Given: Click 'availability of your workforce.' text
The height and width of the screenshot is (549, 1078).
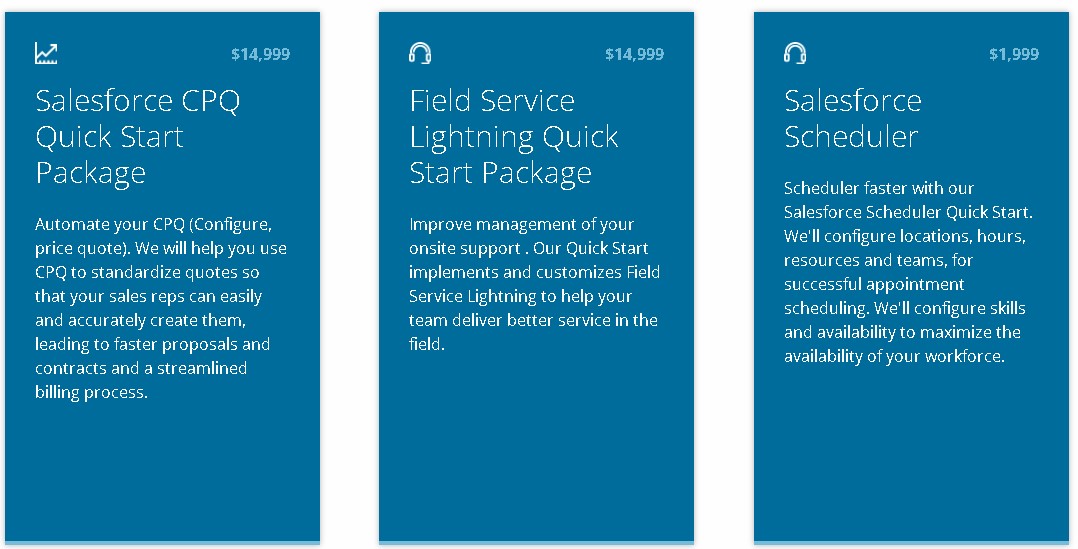Looking at the screenshot, I should tap(894, 356).
